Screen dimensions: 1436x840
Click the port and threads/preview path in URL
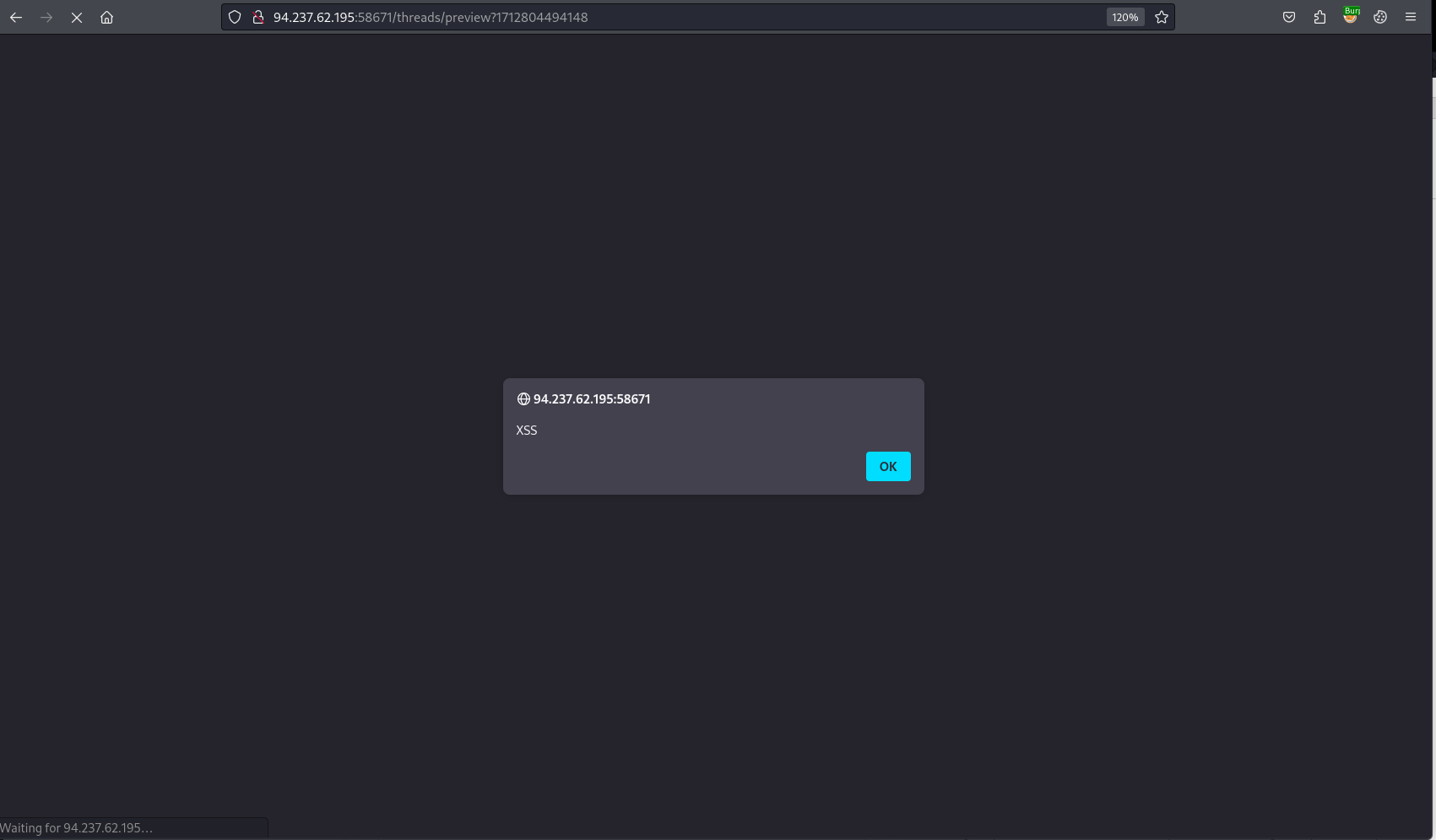click(472, 17)
